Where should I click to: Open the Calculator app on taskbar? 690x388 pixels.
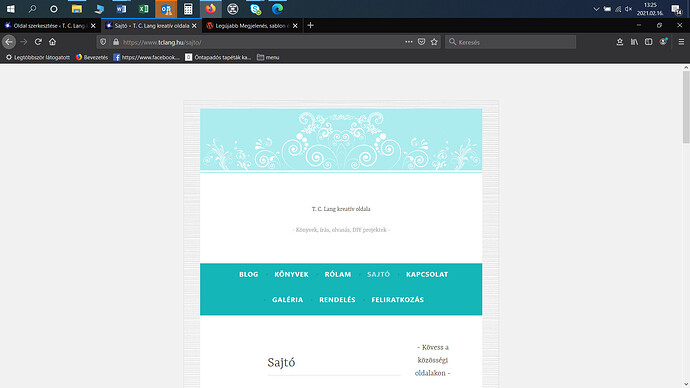click(x=188, y=9)
